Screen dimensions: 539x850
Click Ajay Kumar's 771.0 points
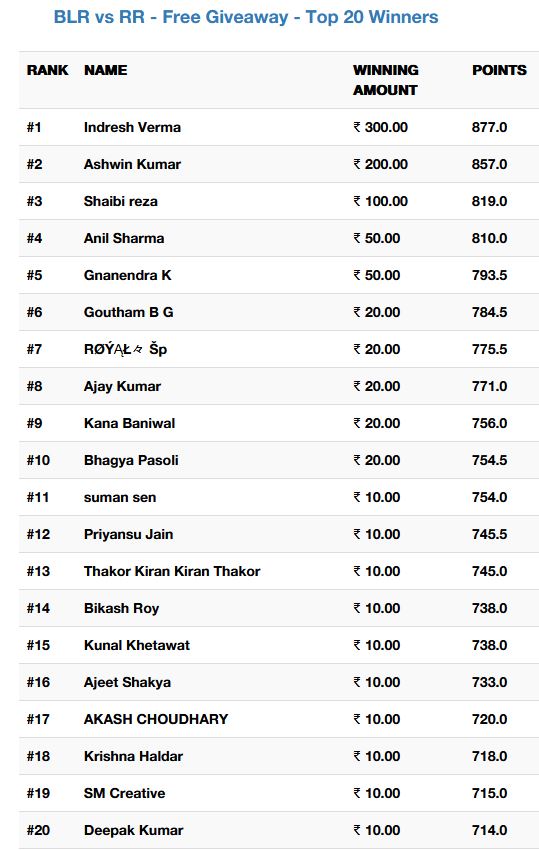coord(489,386)
